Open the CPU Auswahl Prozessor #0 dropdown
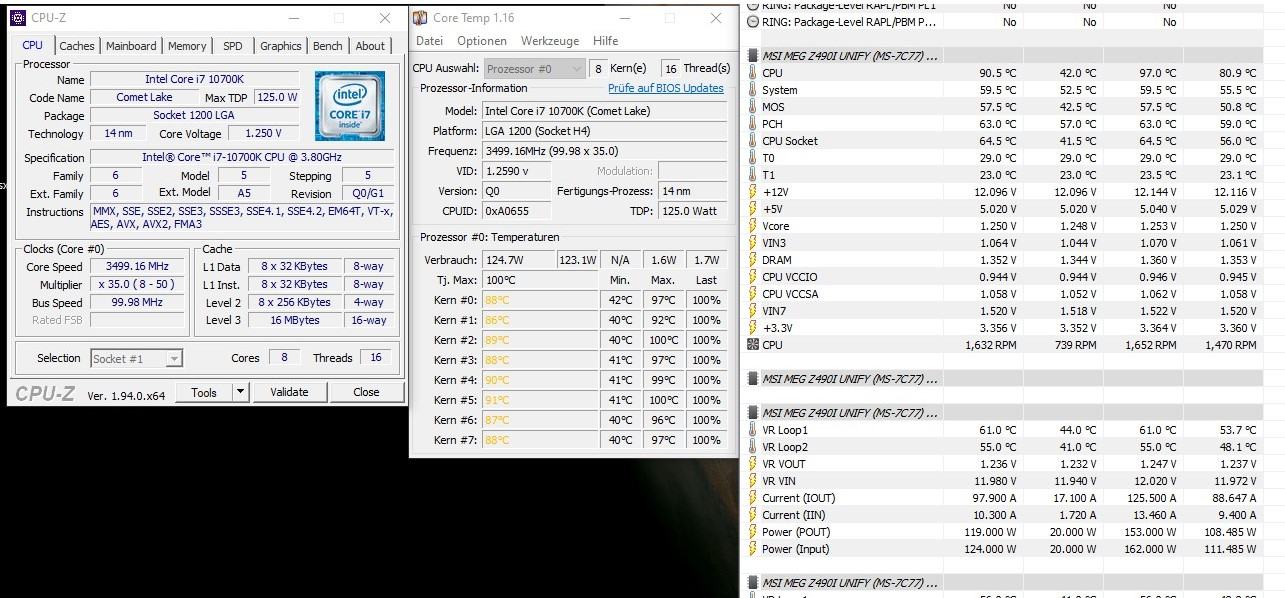Viewport: 1285px width, 598px height. pyautogui.click(x=535, y=68)
